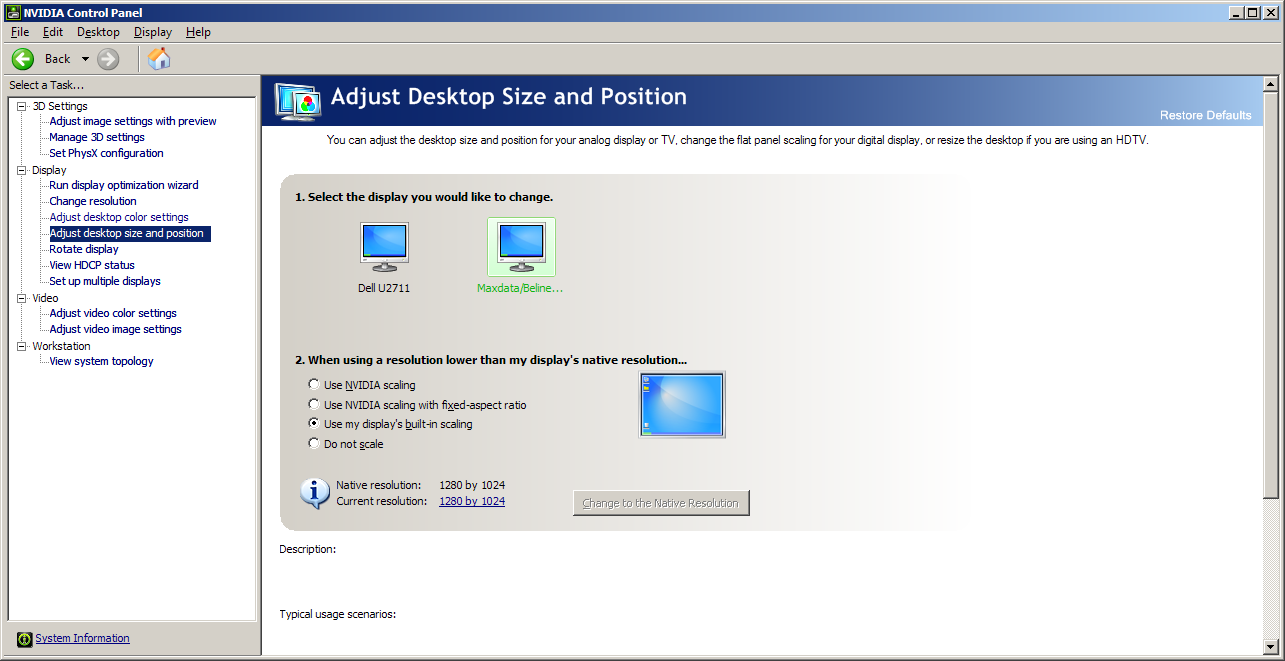
Task: Open View system topology
Action: click(x=101, y=361)
